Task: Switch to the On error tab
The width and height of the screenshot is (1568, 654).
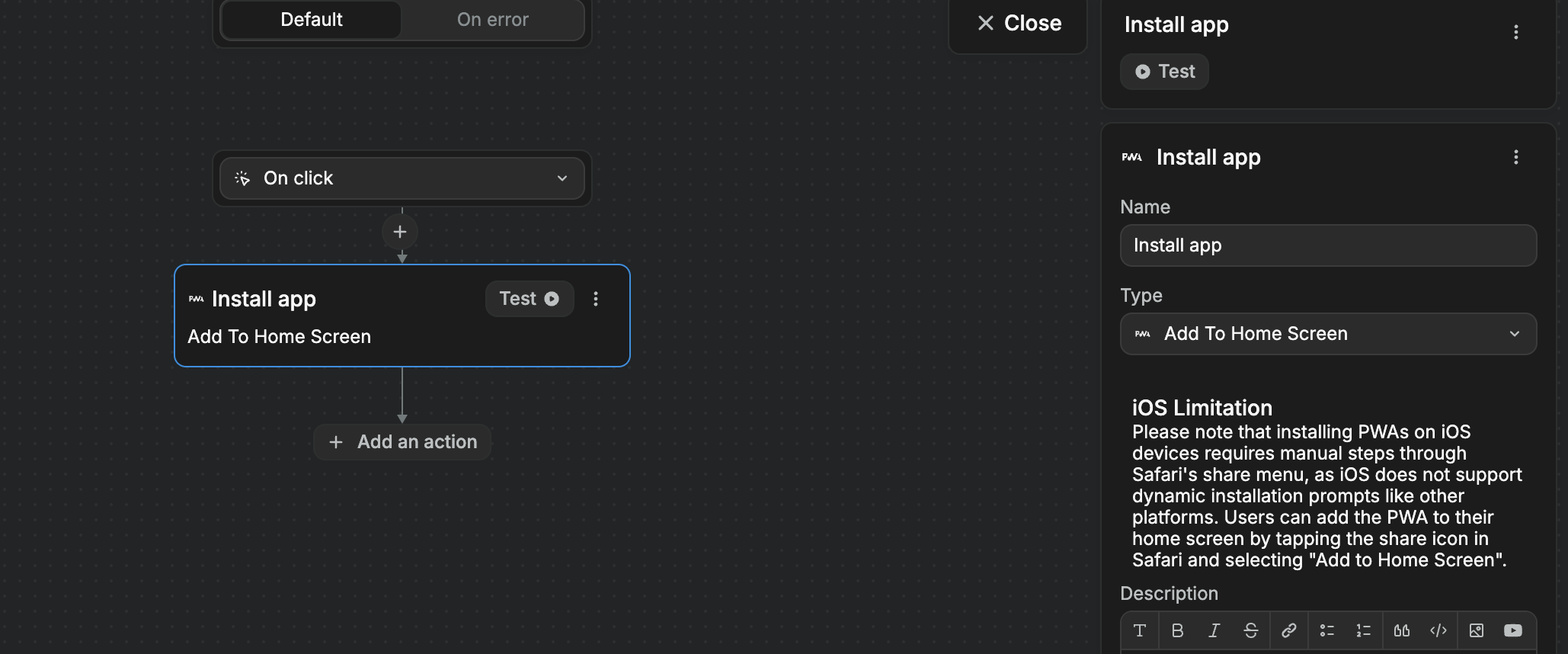Action: pyautogui.click(x=492, y=20)
